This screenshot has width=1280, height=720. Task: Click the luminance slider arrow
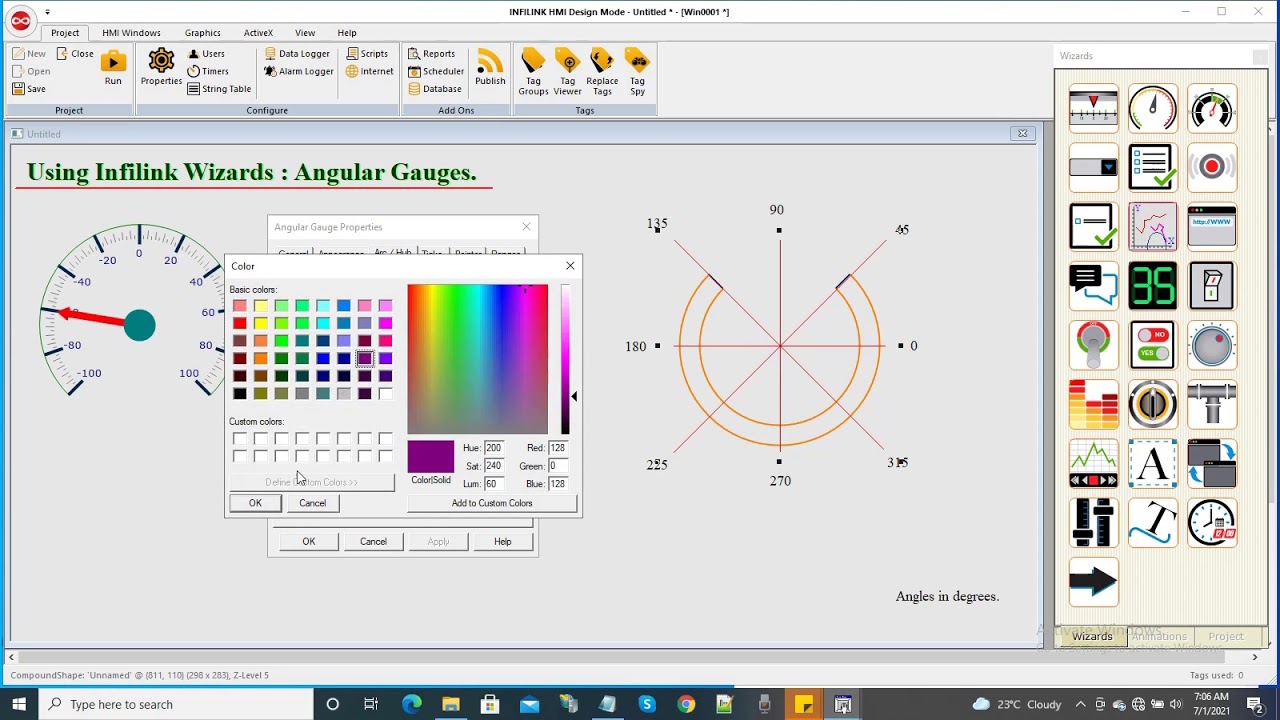point(574,397)
